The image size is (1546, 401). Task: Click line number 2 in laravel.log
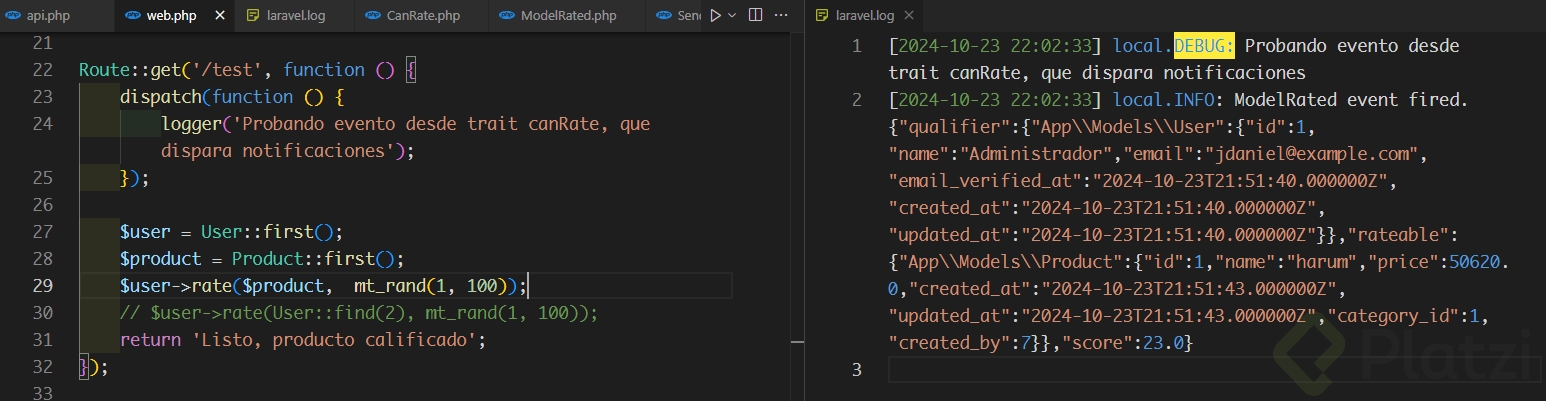[x=856, y=100]
